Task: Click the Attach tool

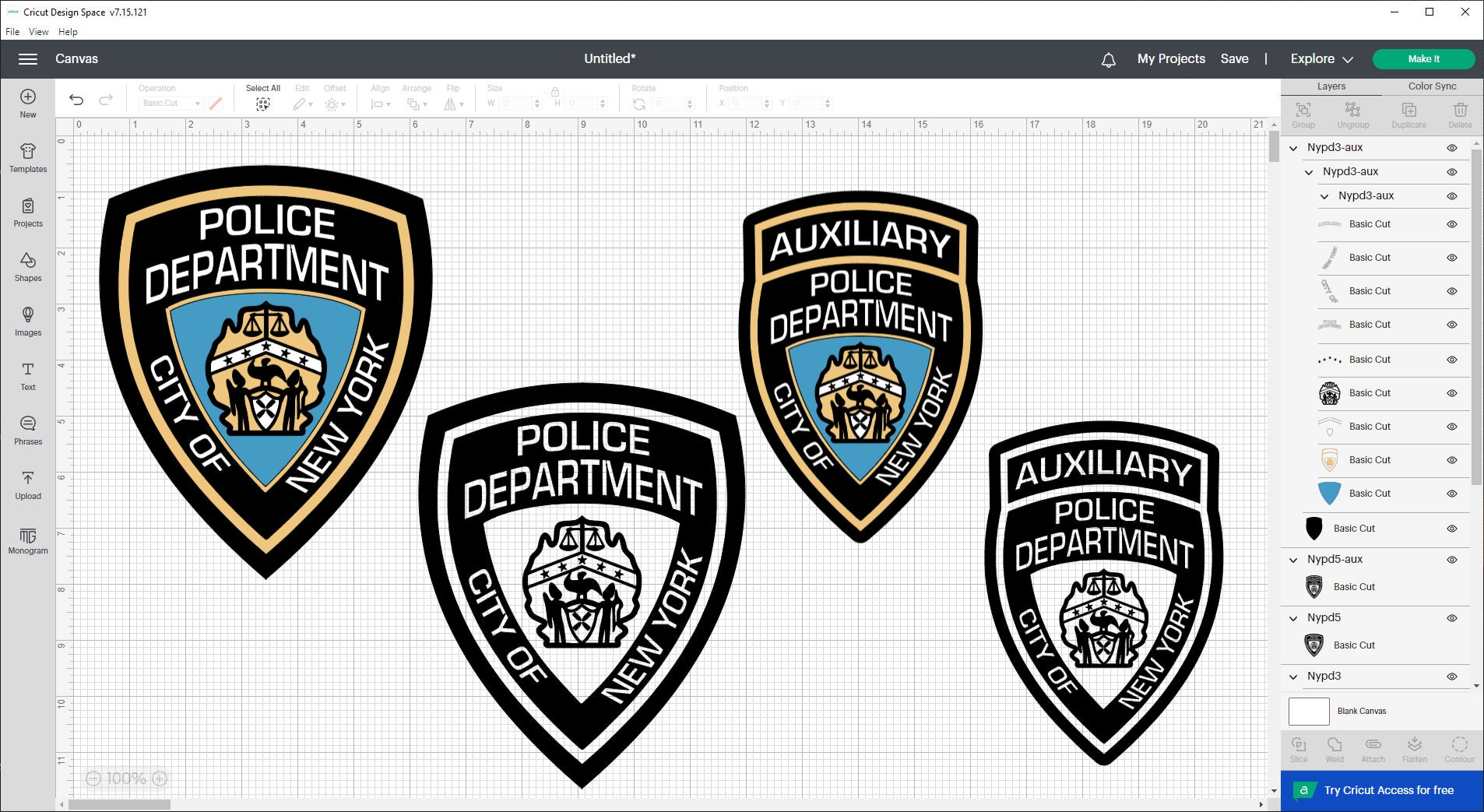Action: click(x=1373, y=750)
